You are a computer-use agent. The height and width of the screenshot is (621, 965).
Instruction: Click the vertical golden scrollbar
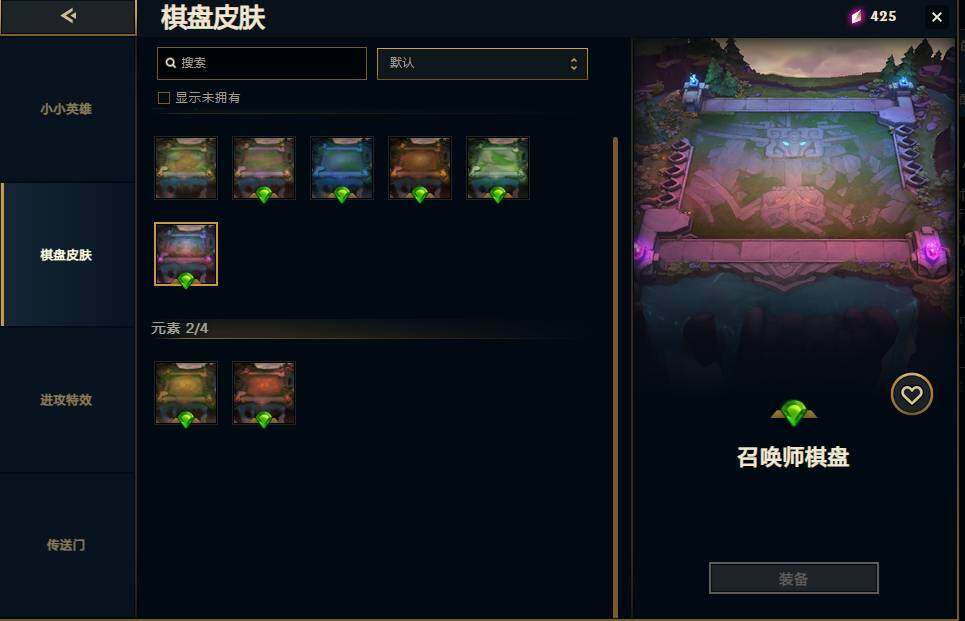point(615,377)
